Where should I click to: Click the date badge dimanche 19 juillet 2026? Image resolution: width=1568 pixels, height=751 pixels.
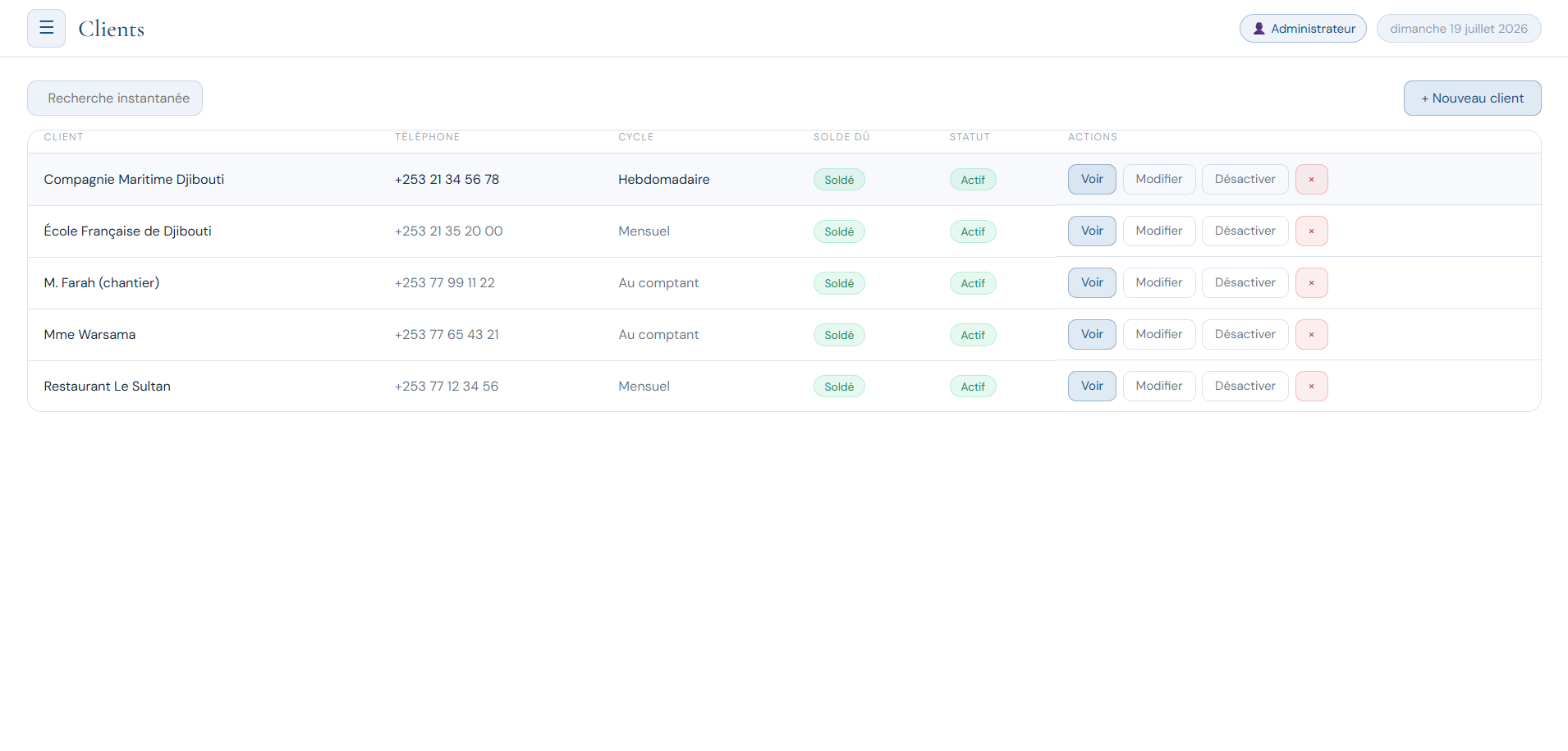[1459, 28]
